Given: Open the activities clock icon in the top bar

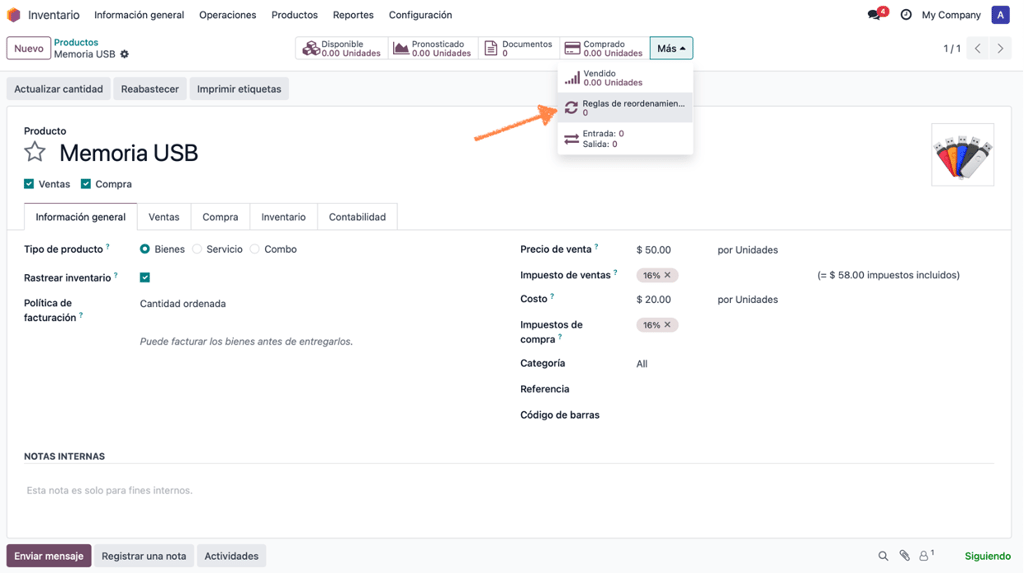Looking at the screenshot, I should [906, 14].
